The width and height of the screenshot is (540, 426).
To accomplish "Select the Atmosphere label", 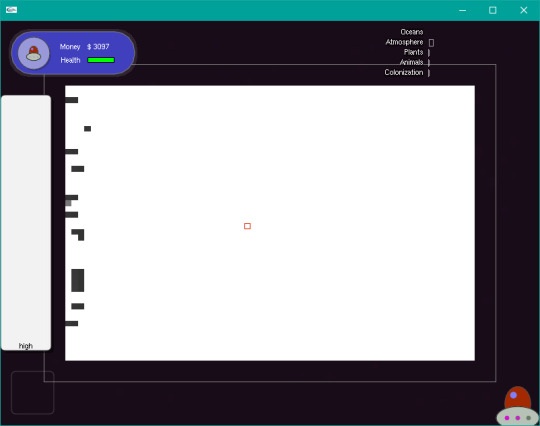I will click(x=404, y=42).
